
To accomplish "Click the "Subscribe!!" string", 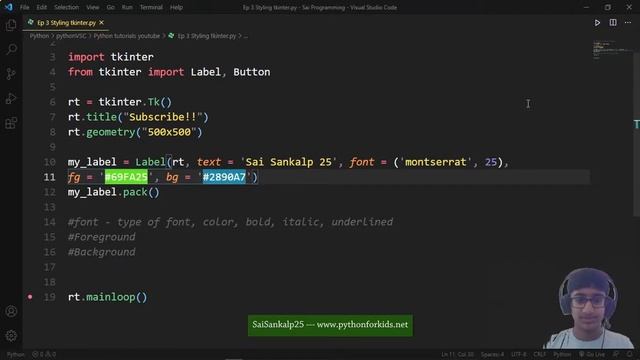I will [x=163, y=117].
